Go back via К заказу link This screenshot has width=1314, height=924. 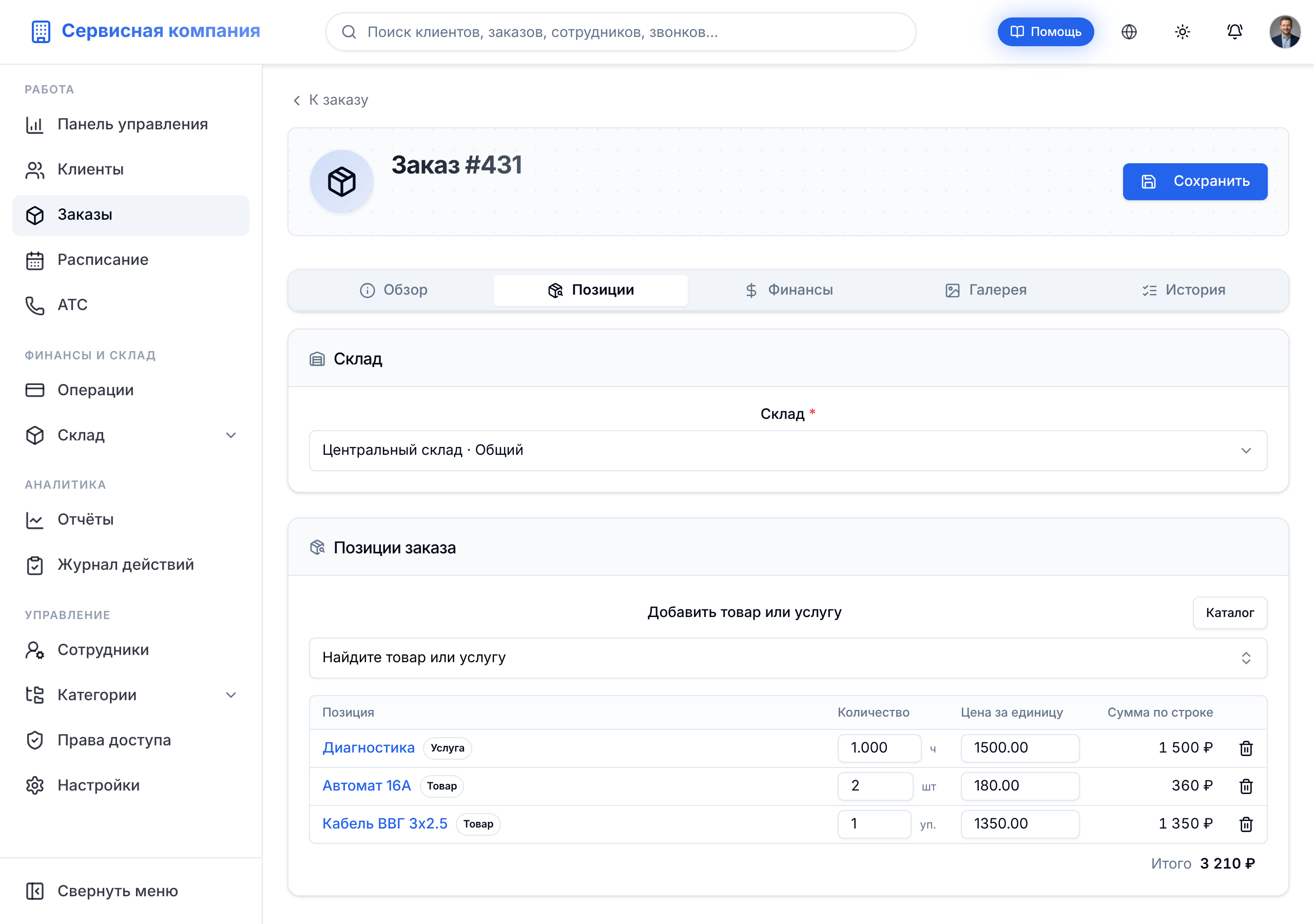tap(330, 100)
